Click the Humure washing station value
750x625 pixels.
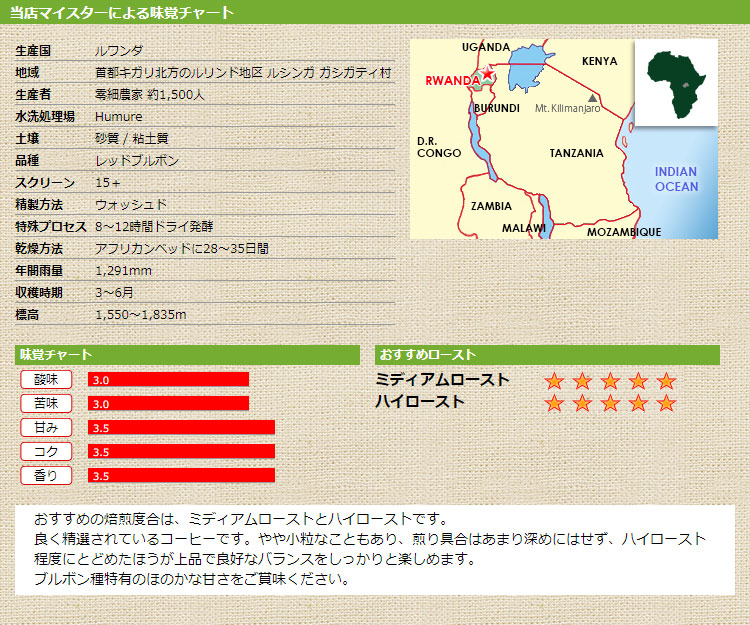(x=118, y=117)
